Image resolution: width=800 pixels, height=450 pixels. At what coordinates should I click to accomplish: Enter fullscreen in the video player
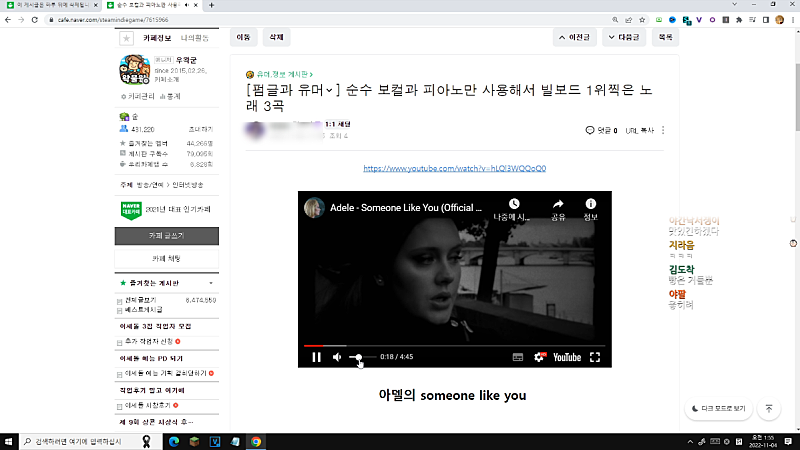(595, 357)
